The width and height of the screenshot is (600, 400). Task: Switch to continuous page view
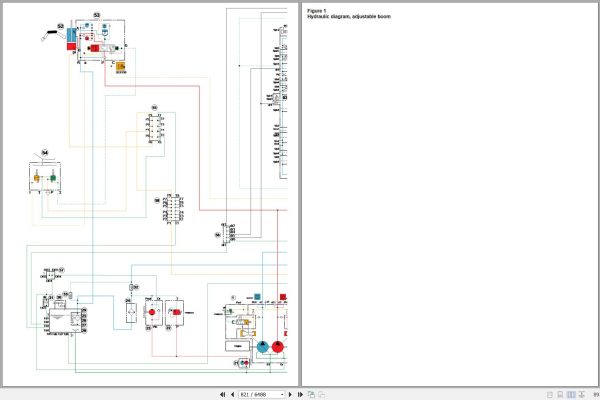pyautogui.click(x=560, y=394)
